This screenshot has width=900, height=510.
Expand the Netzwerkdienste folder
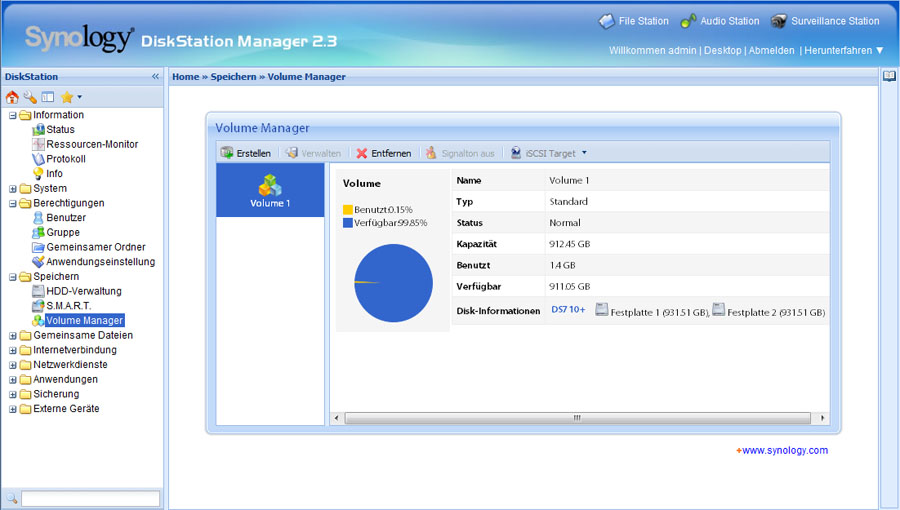pyautogui.click(x=13, y=365)
